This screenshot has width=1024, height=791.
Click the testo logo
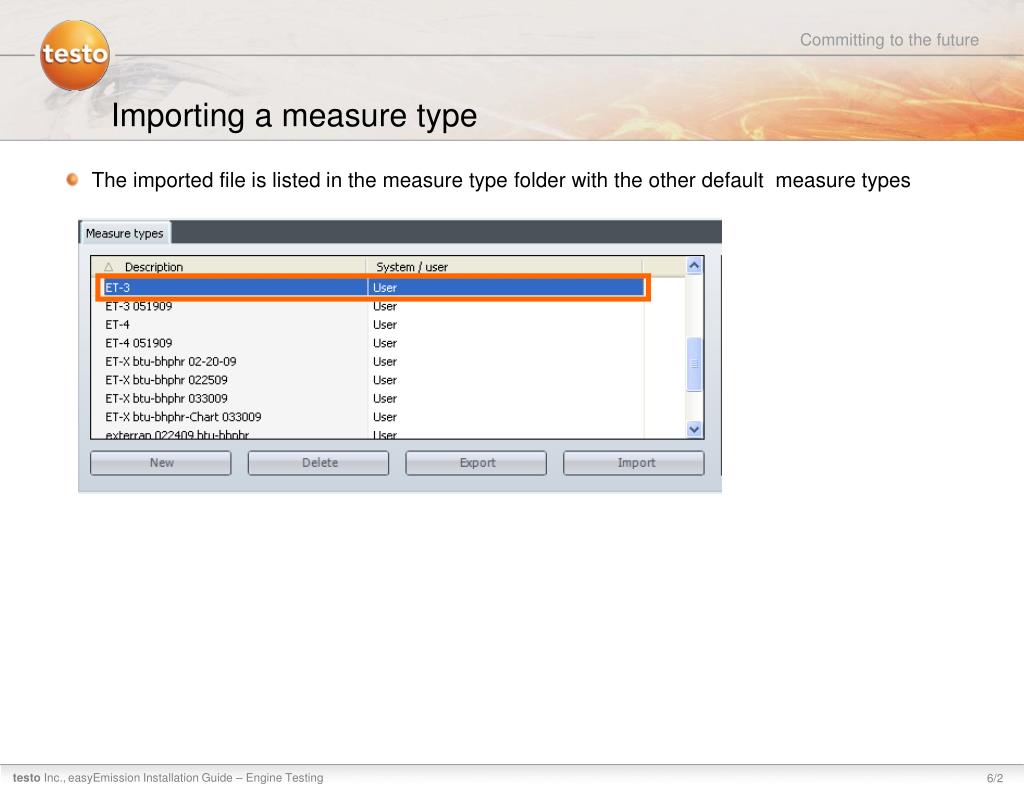74,55
